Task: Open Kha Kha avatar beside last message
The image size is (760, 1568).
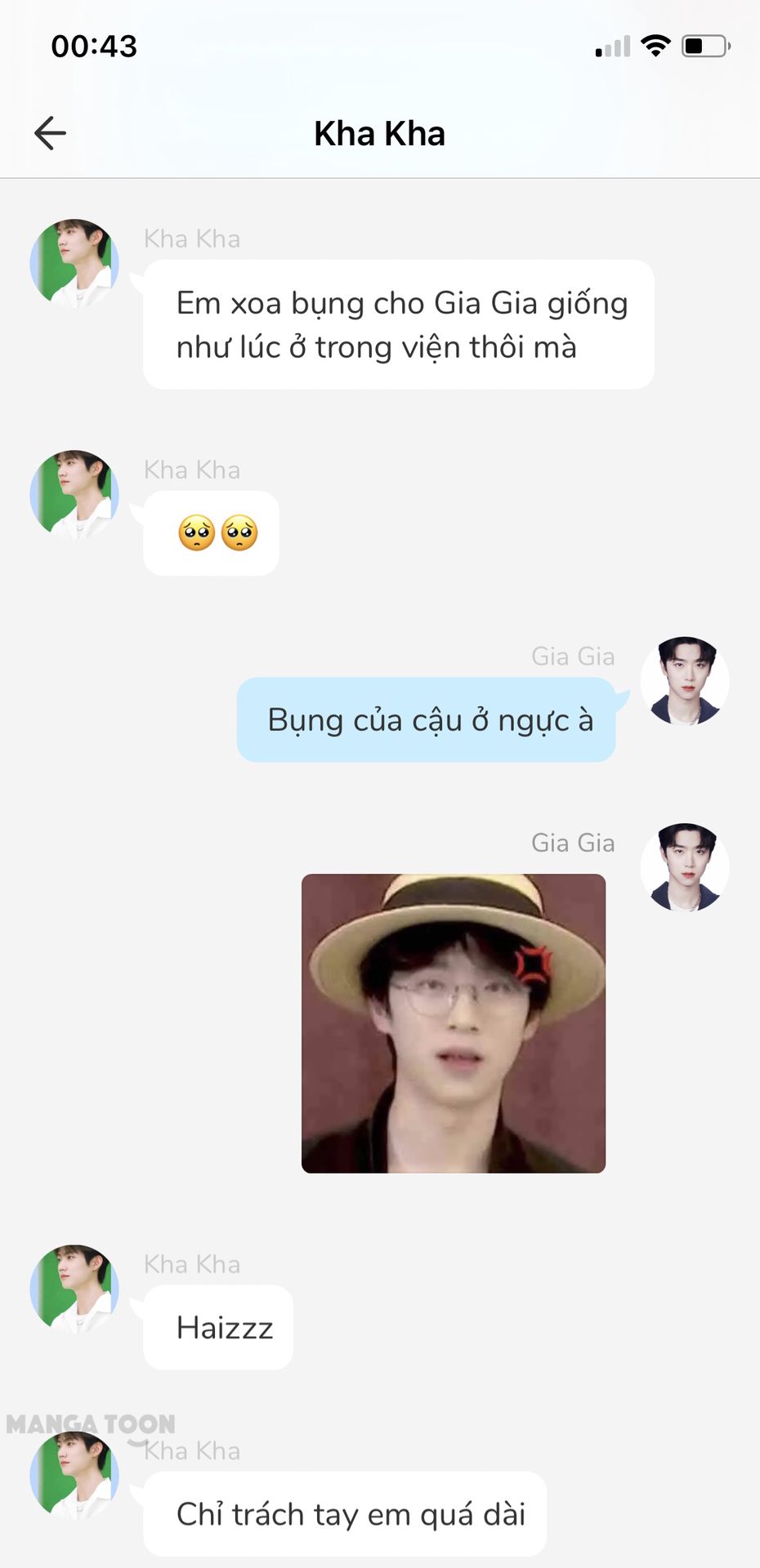Action: 74,1476
